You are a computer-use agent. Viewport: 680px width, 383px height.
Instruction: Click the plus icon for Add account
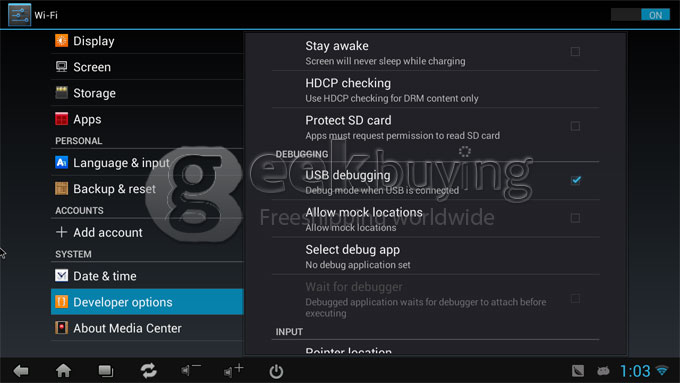[61, 232]
